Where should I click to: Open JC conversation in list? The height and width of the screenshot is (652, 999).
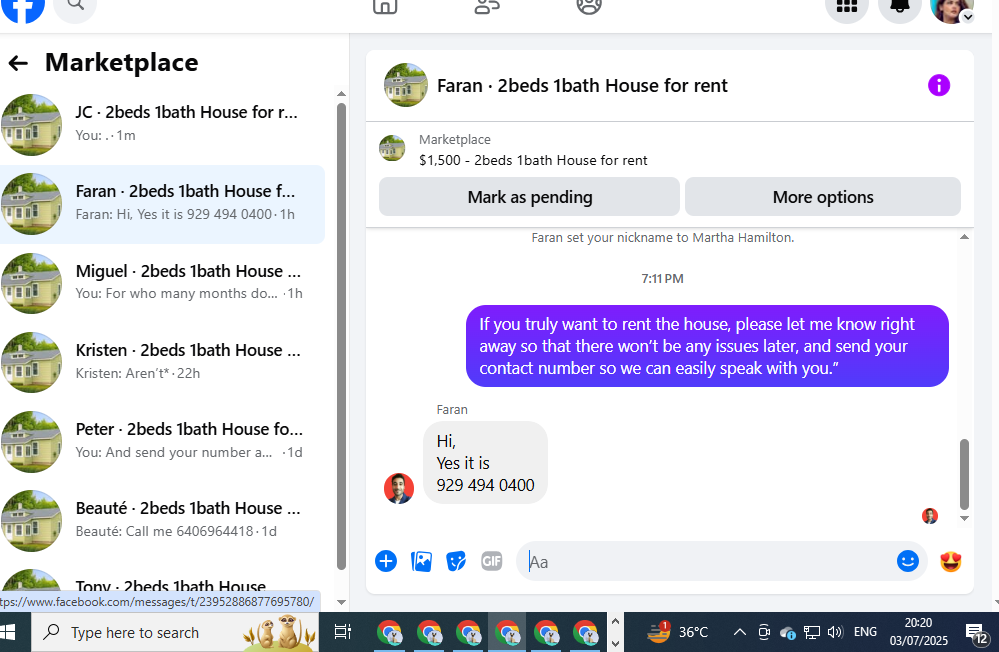click(x=162, y=124)
